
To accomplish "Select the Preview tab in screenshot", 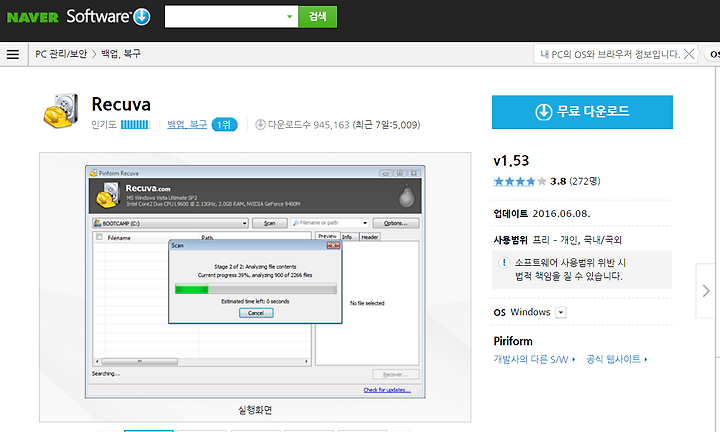I will coord(327,236).
